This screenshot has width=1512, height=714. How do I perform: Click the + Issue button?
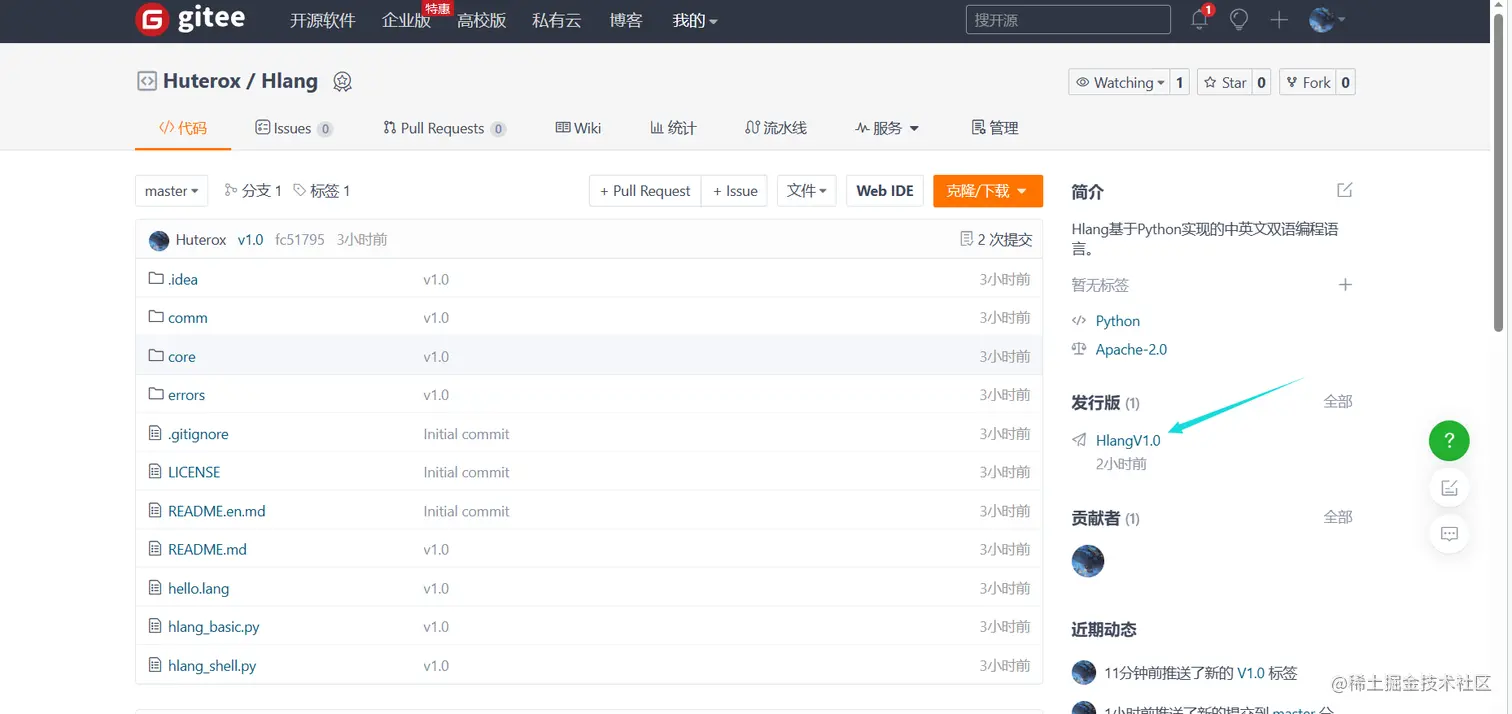click(735, 190)
